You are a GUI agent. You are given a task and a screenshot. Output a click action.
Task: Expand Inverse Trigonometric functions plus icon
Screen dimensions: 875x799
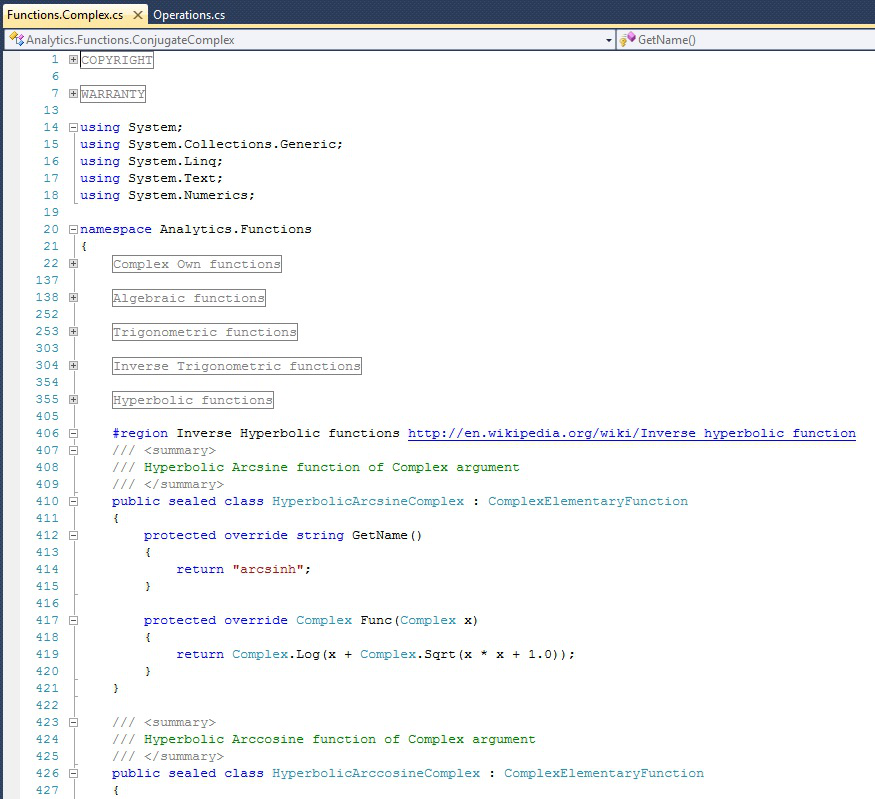click(73, 366)
